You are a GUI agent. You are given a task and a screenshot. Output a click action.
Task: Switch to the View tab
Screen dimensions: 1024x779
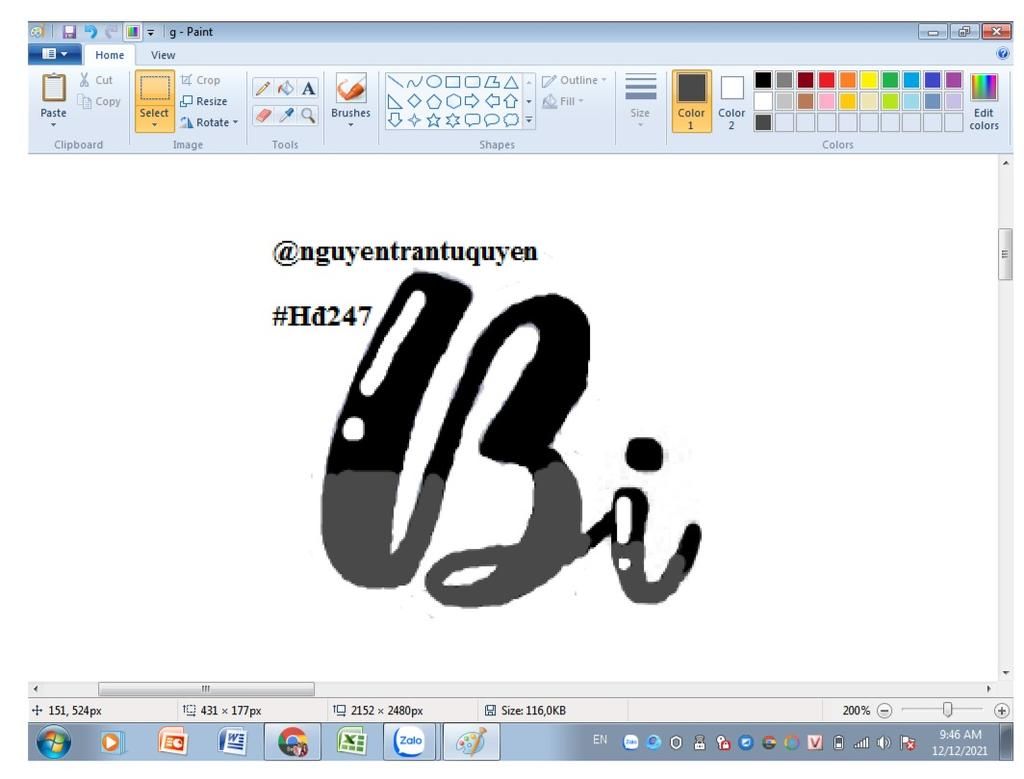click(163, 55)
